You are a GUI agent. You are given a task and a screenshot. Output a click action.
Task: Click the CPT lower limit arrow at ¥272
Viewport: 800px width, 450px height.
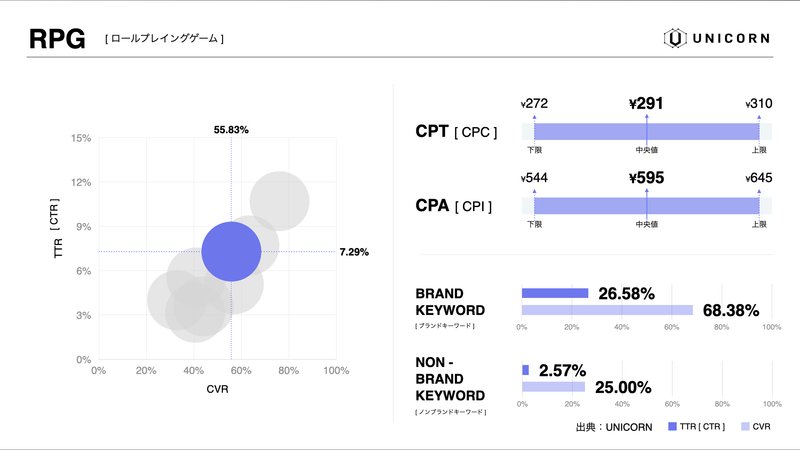click(534, 117)
